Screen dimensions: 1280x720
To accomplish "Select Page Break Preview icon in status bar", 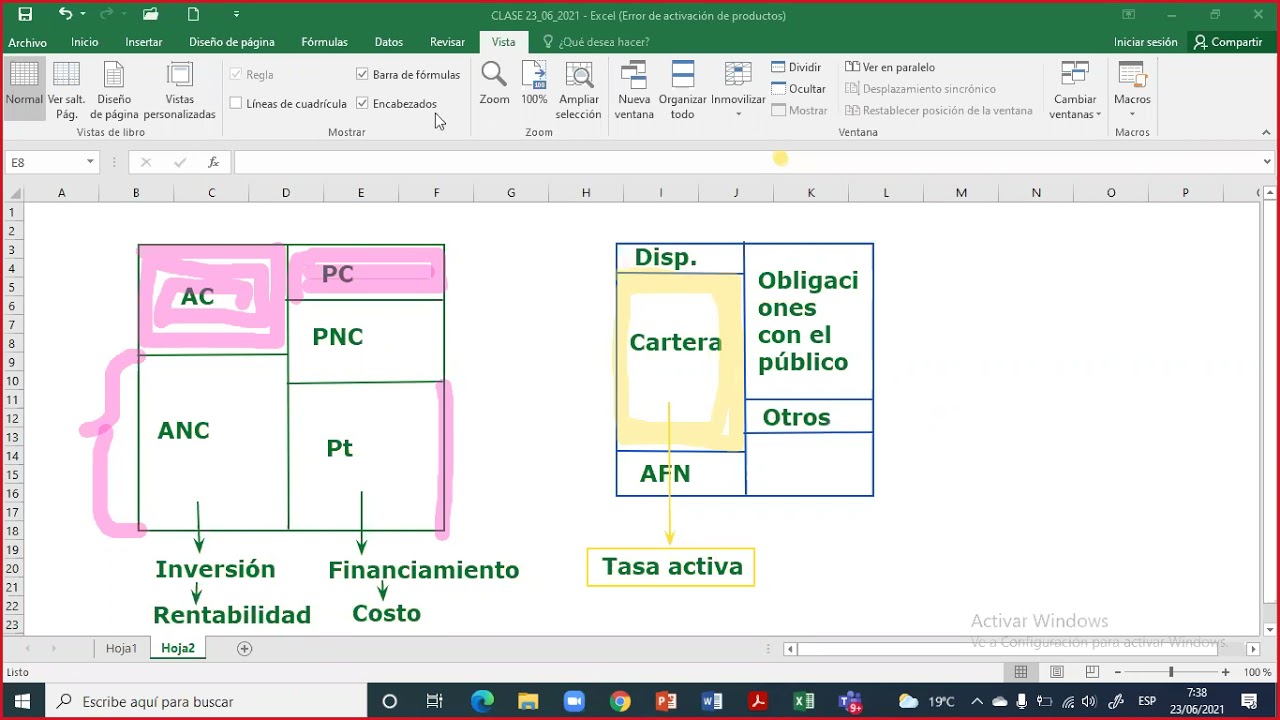I will point(1092,672).
